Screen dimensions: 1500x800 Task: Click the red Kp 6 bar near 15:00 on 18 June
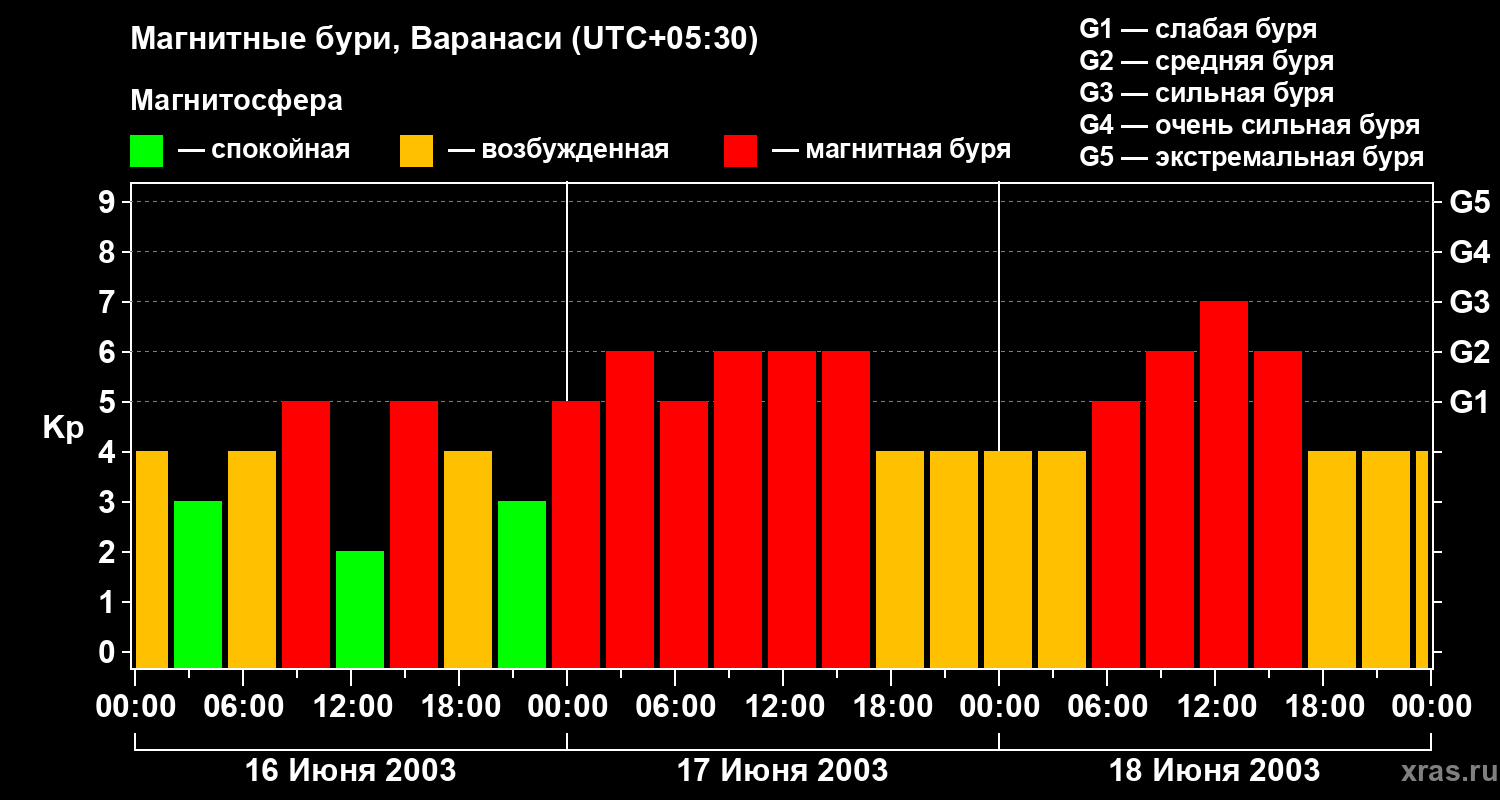pos(1278,509)
